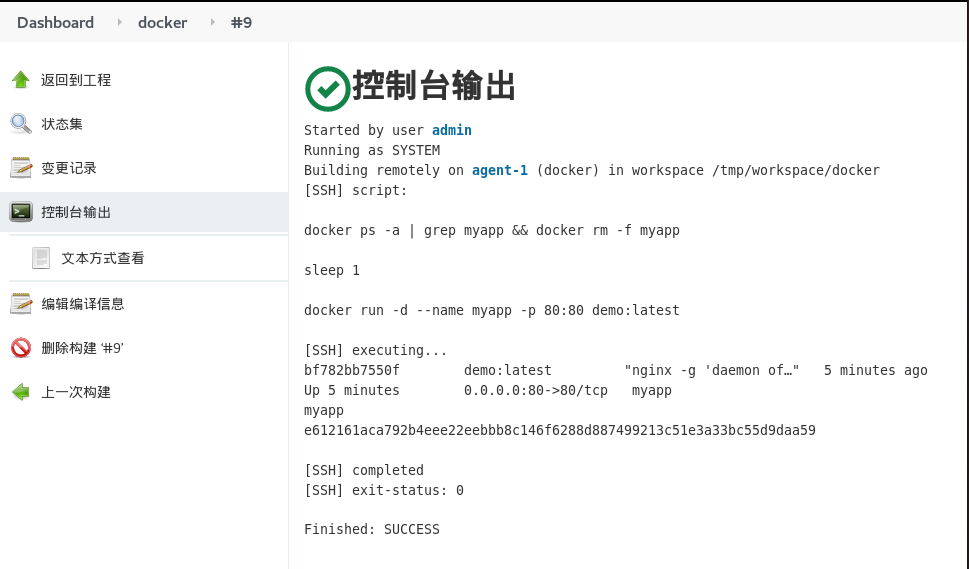Open the 返回到工程 link
Screen dimensions: 969x569
(76, 80)
